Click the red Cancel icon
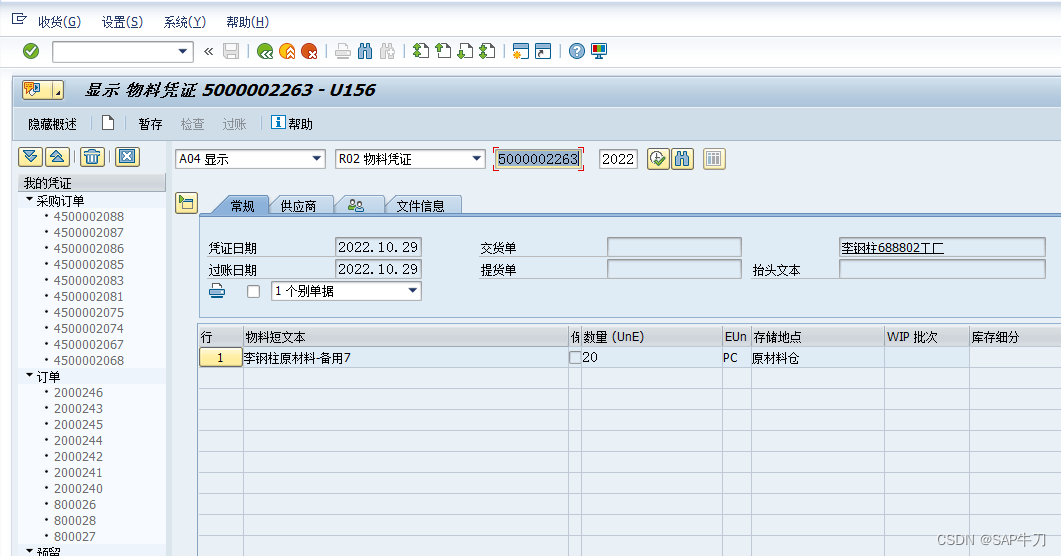The height and width of the screenshot is (556, 1061). click(x=309, y=51)
